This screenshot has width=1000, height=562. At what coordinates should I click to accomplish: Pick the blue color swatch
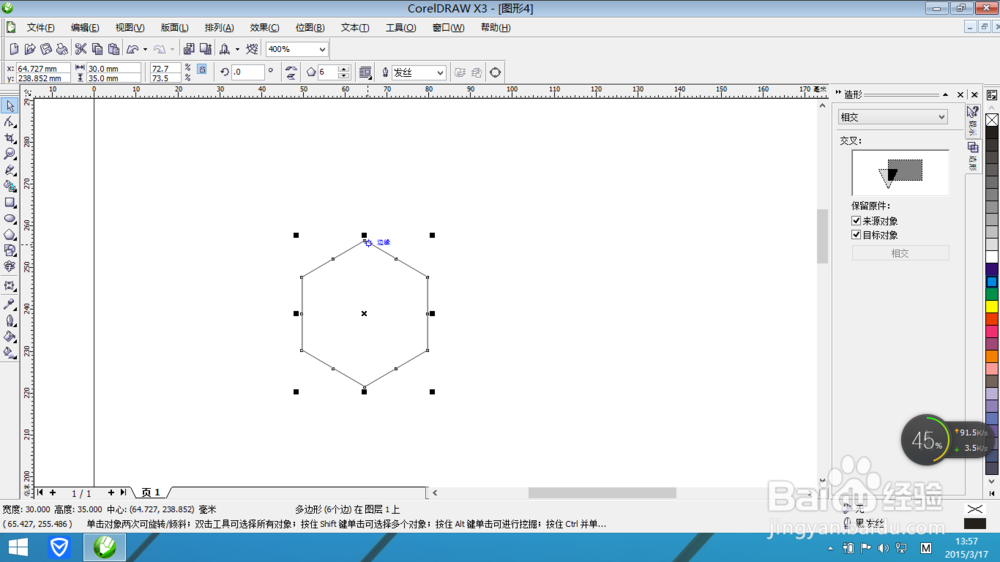tap(992, 281)
